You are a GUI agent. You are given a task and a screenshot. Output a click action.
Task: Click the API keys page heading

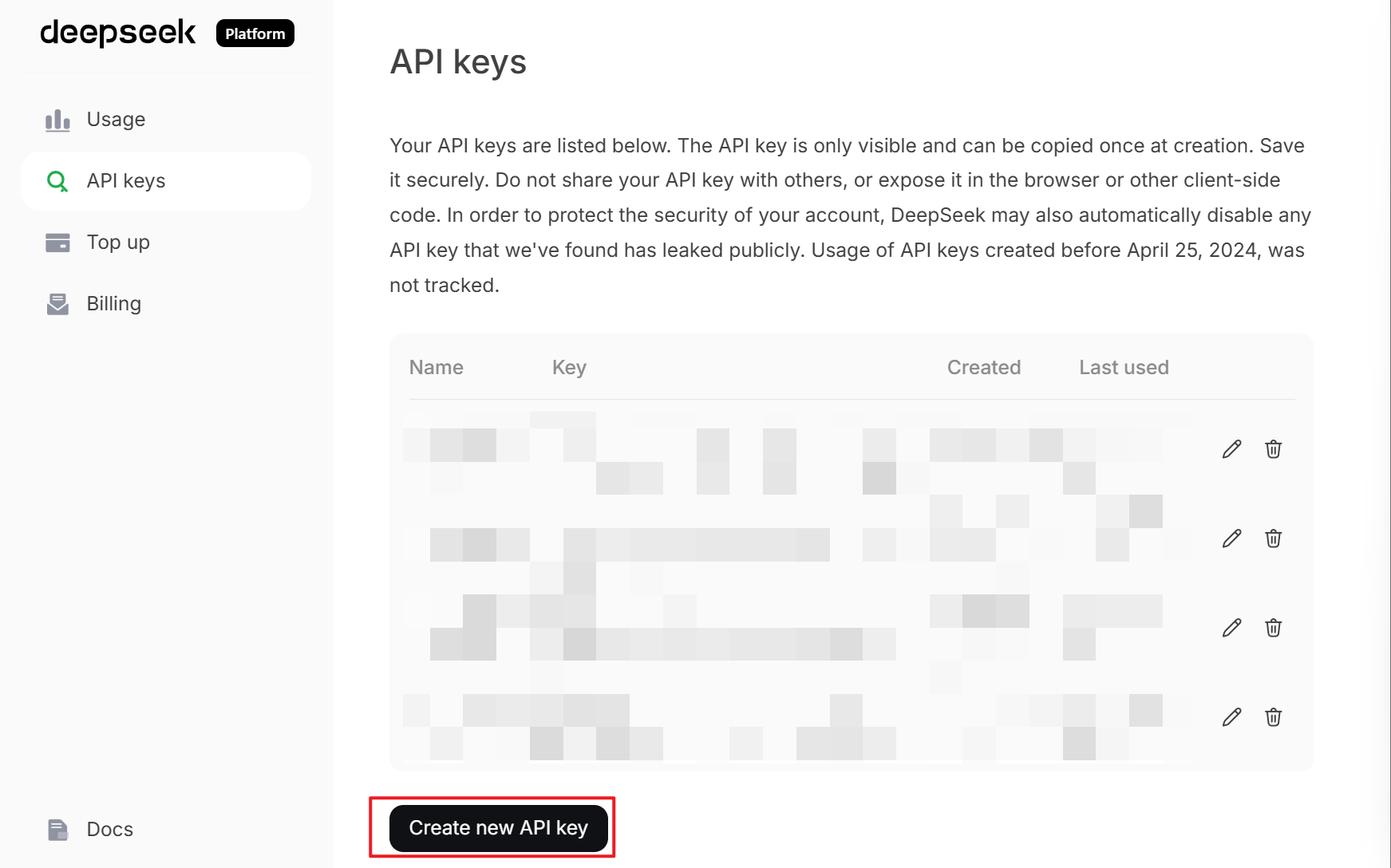458,62
